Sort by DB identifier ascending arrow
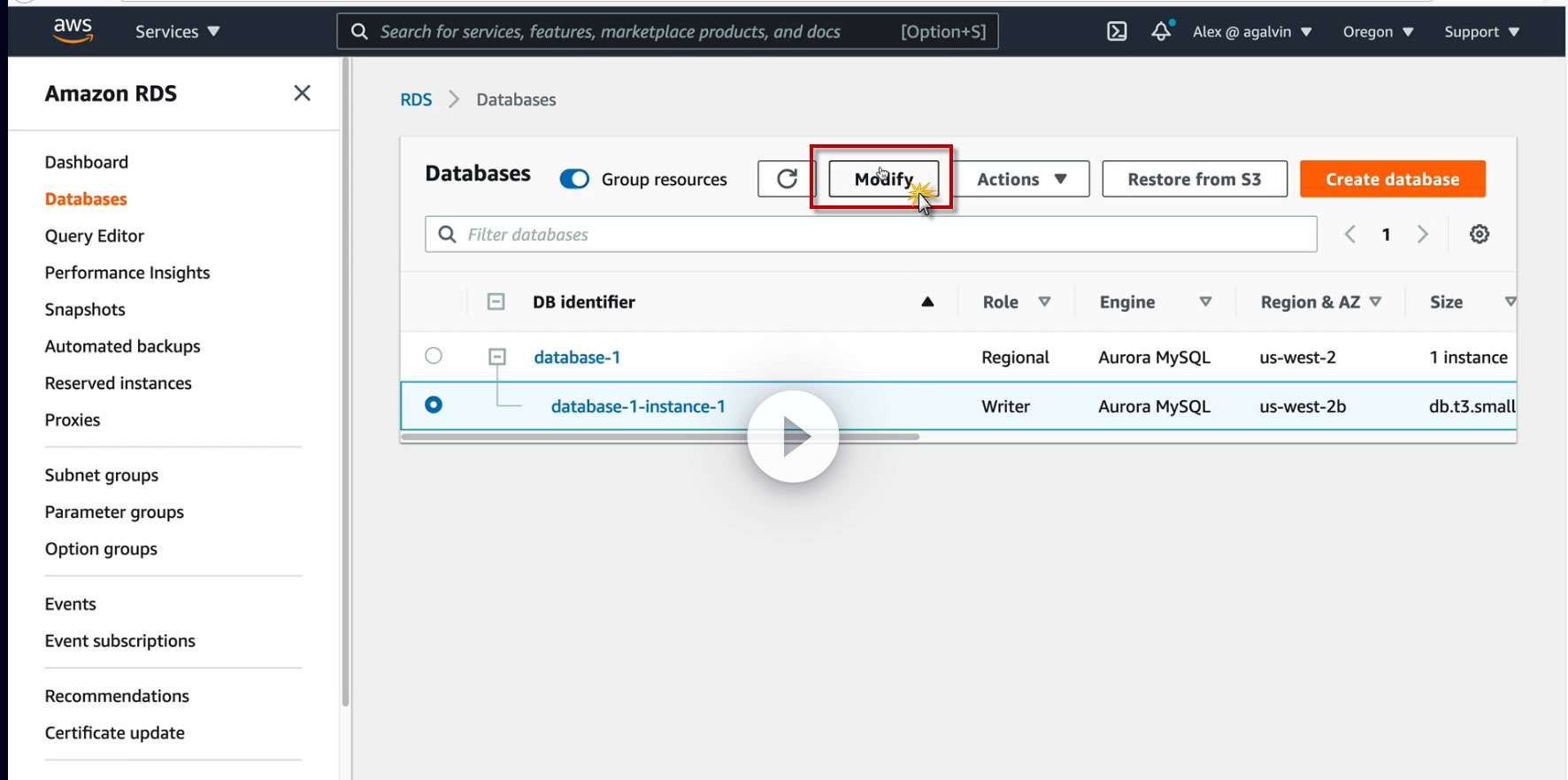The width and height of the screenshot is (1568, 780). tap(927, 302)
